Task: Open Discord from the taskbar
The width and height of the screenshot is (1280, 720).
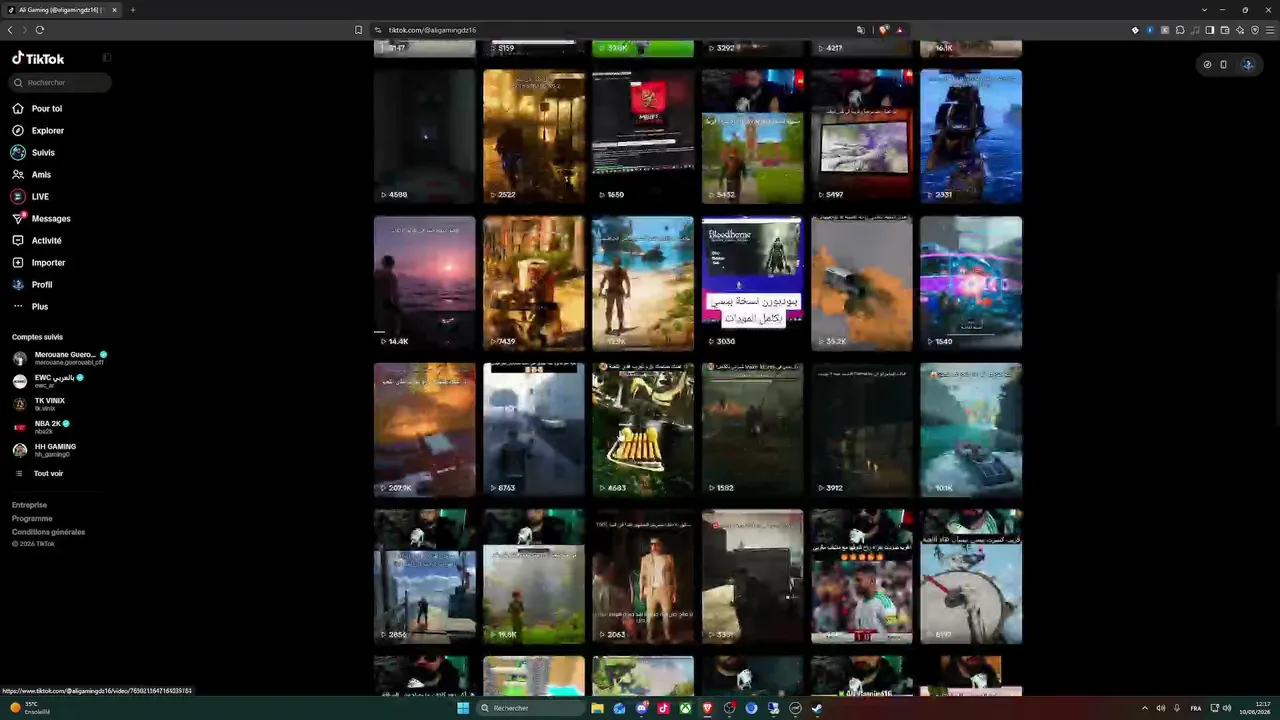Action: tap(641, 708)
